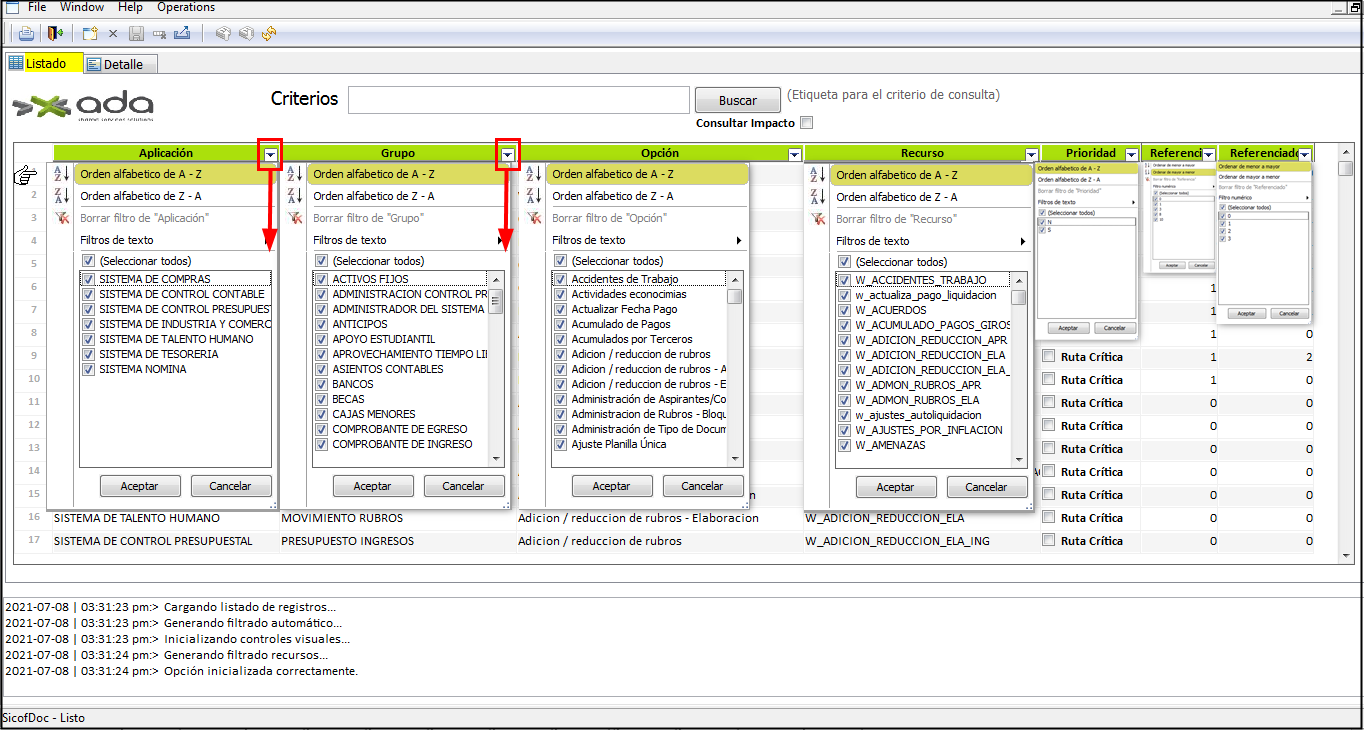Click the export arrow toolbar icon

tap(182, 33)
